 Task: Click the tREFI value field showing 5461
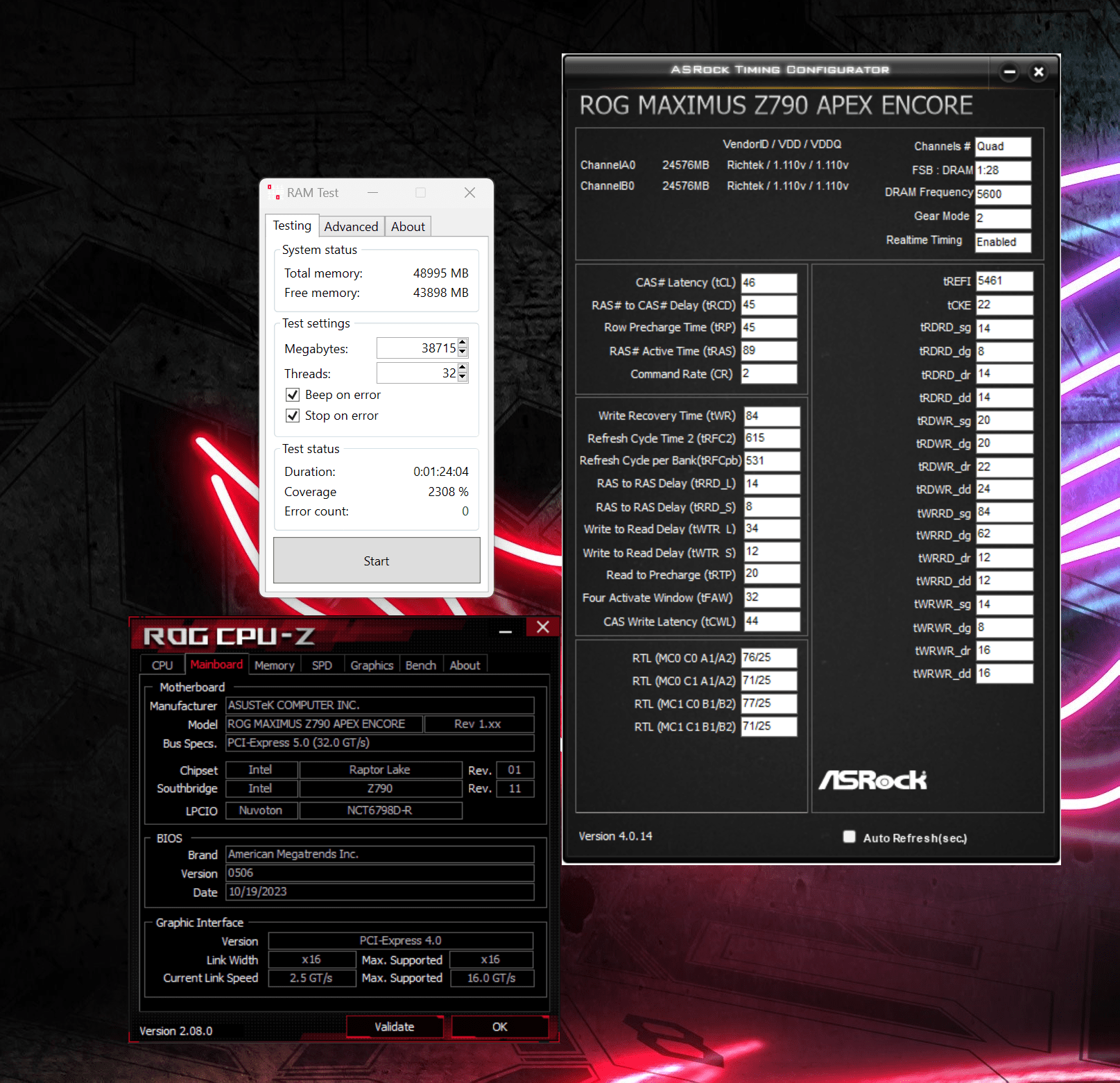click(x=1004, y=281)
